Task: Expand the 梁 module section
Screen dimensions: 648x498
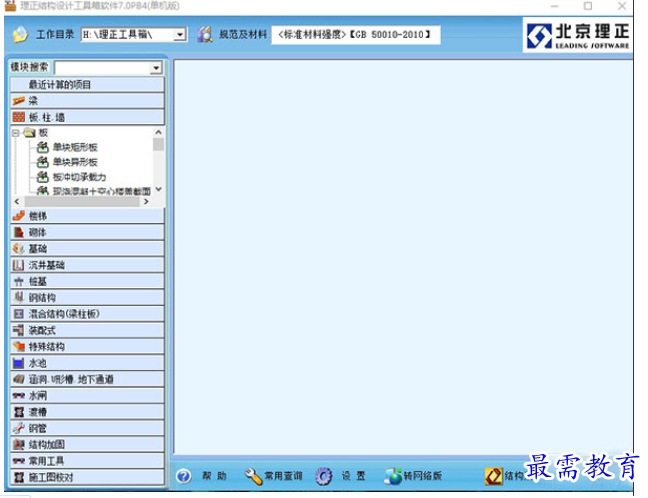Action: click(87, 101)
